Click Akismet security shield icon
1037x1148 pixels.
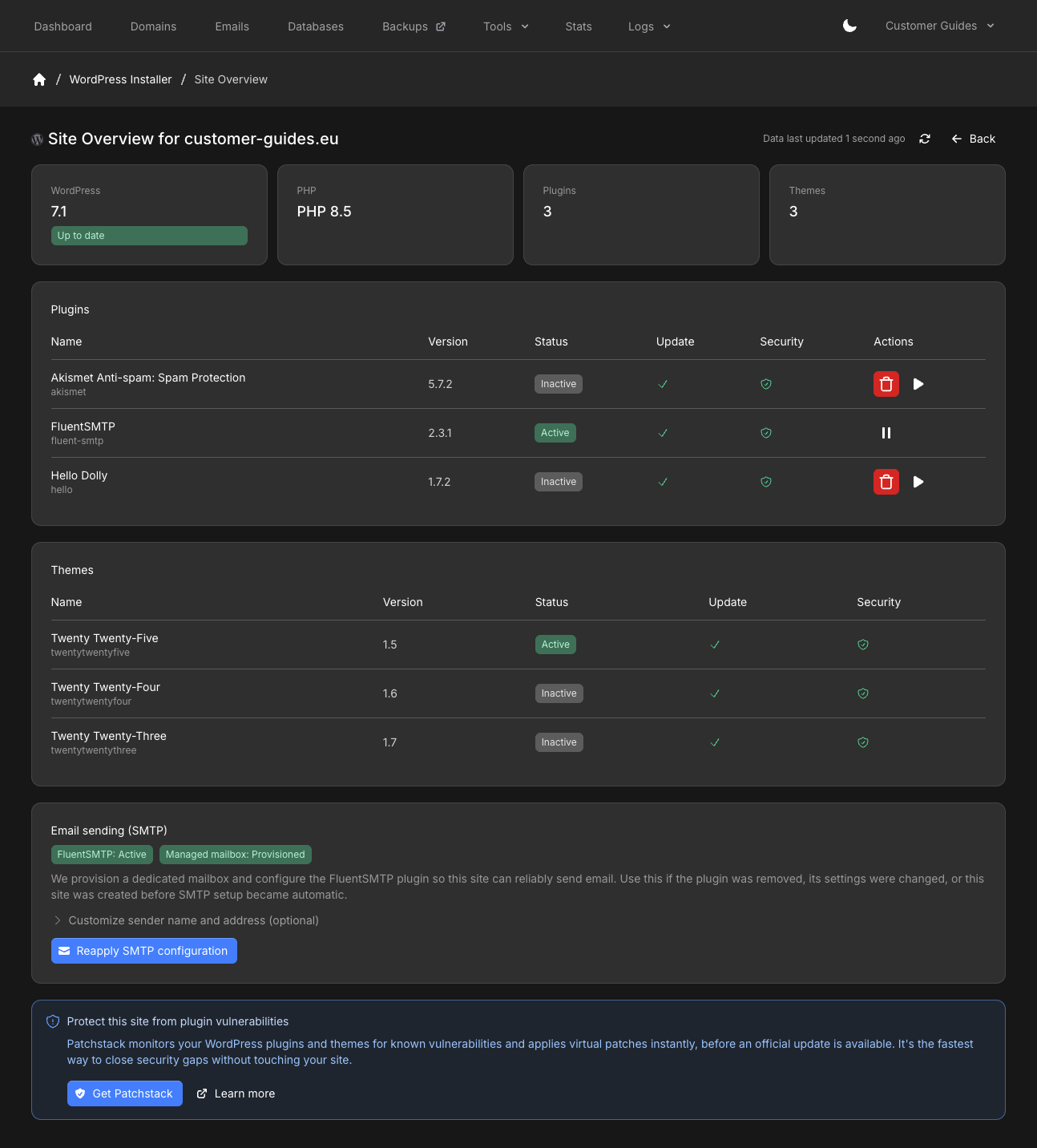coord(766,384)
